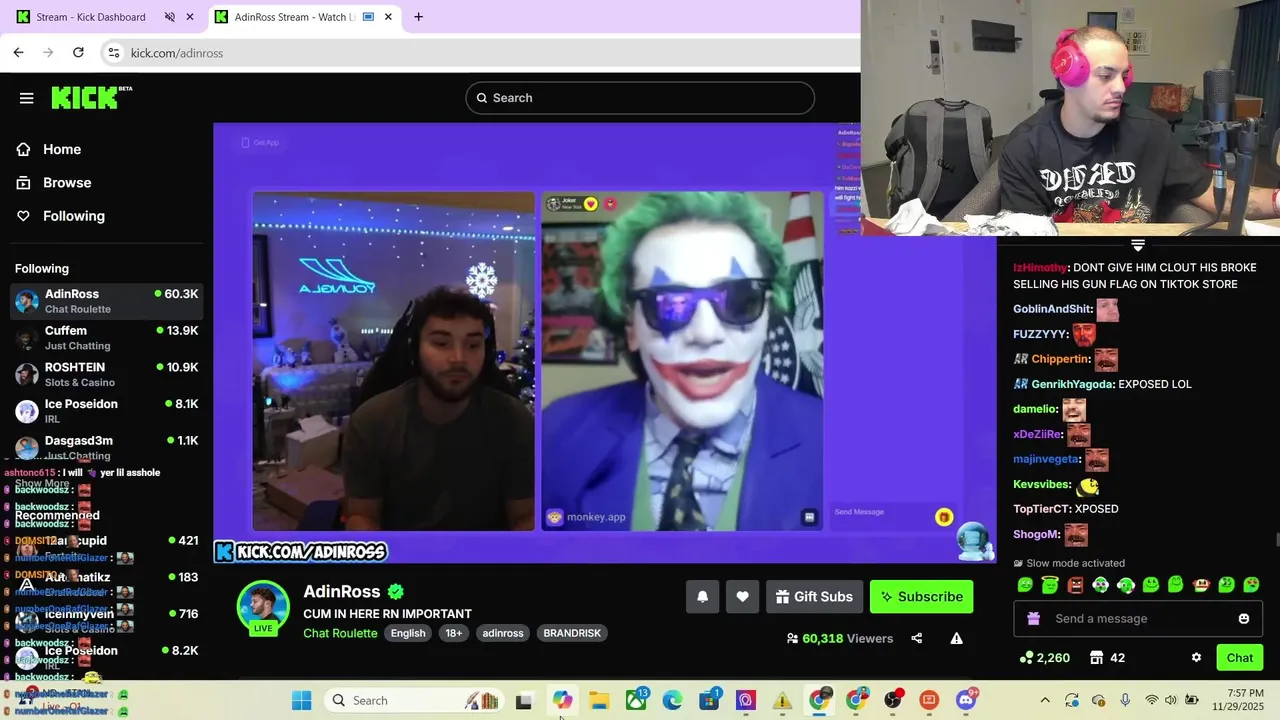Collapse chat header chevron
The image size is (1280, 720).
click(1137, 245)
